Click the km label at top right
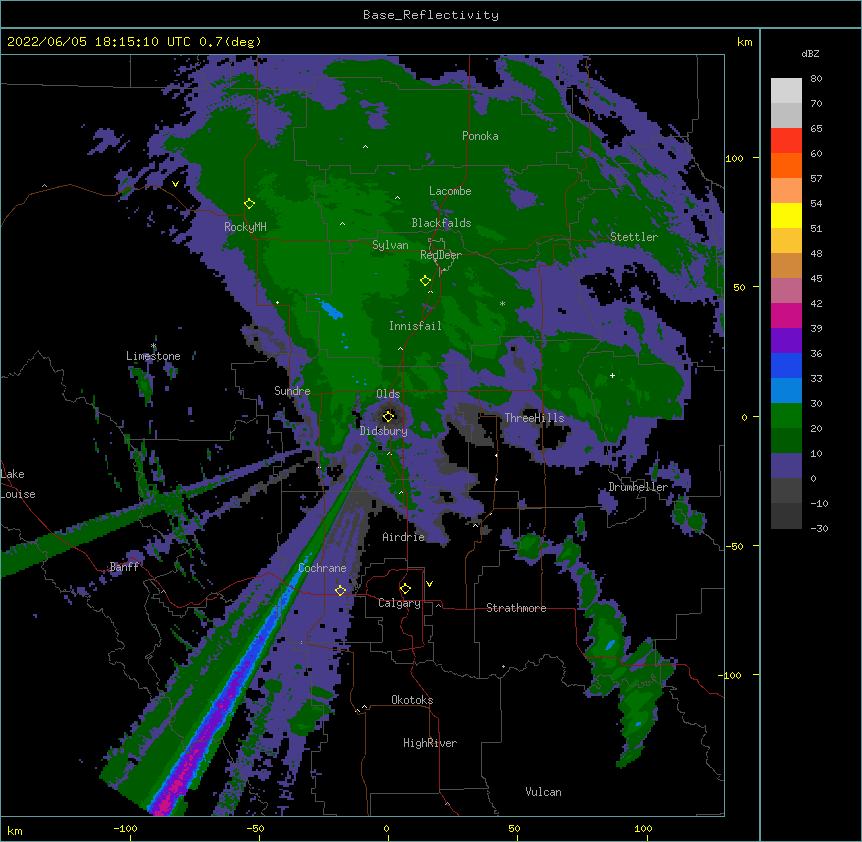The width and height of the screenshot is (862, 842). pos(745,42)
